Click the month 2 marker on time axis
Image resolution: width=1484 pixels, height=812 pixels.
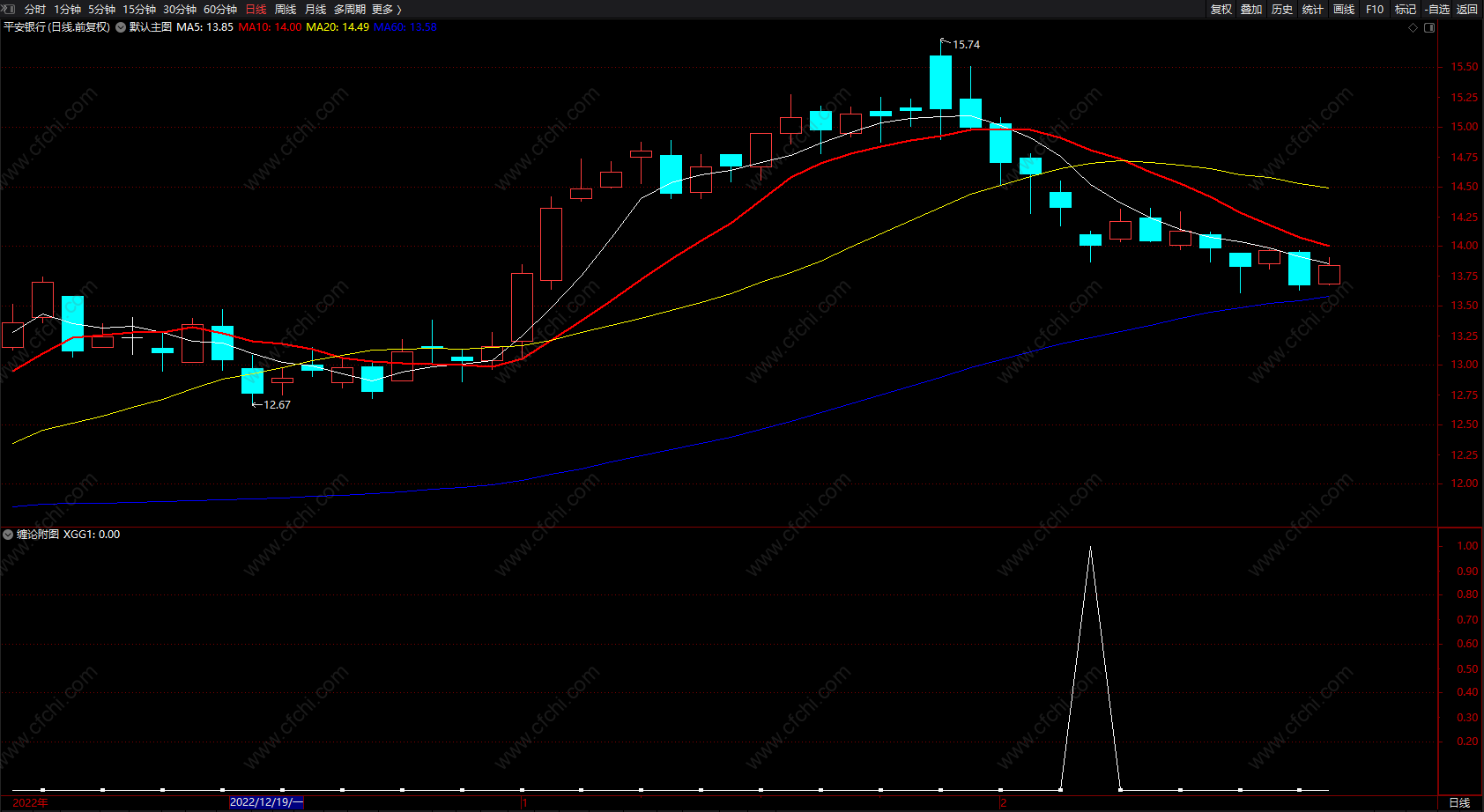tap(1003, 802)
